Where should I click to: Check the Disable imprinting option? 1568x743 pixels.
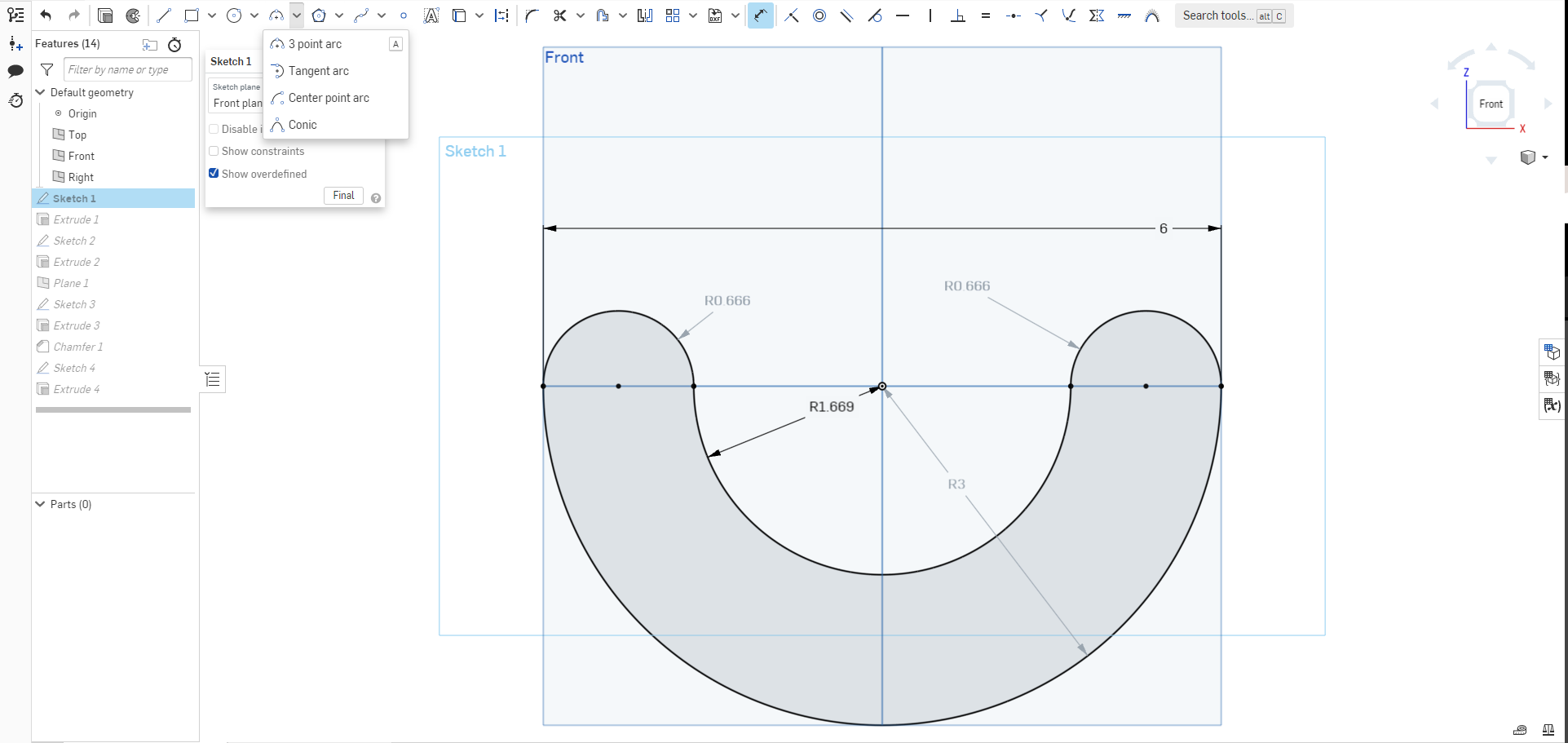coord(214,129)
